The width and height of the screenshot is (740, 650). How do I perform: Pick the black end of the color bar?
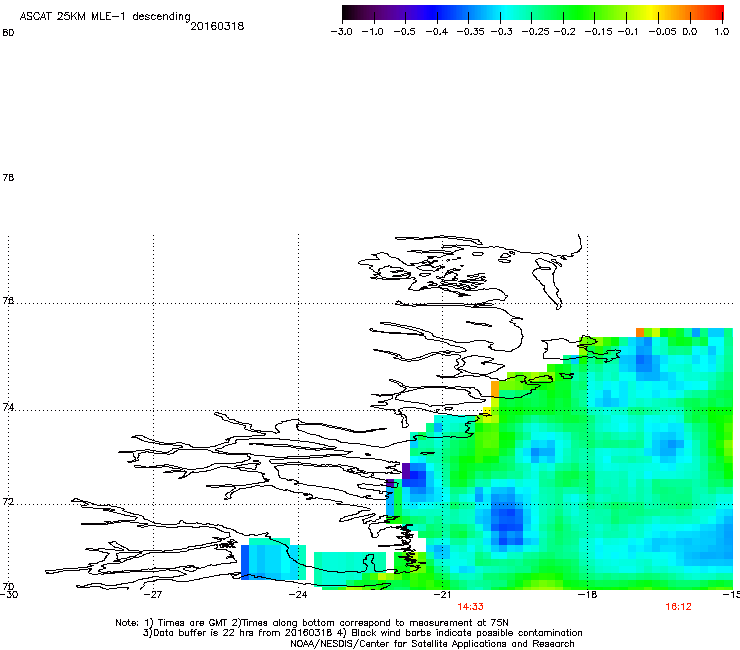348,13
